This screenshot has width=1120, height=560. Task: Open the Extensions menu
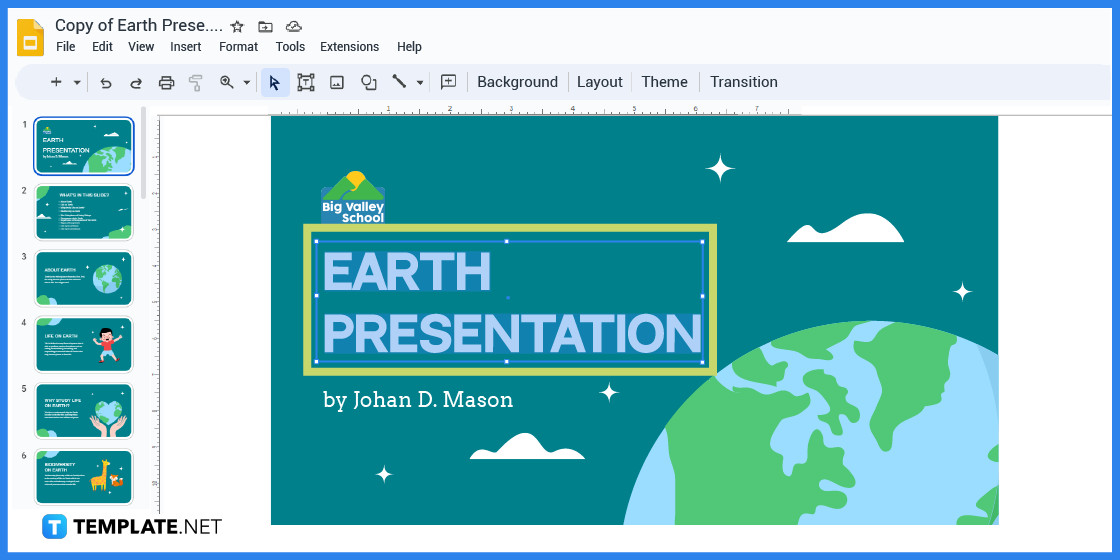(x=349, y=46)
